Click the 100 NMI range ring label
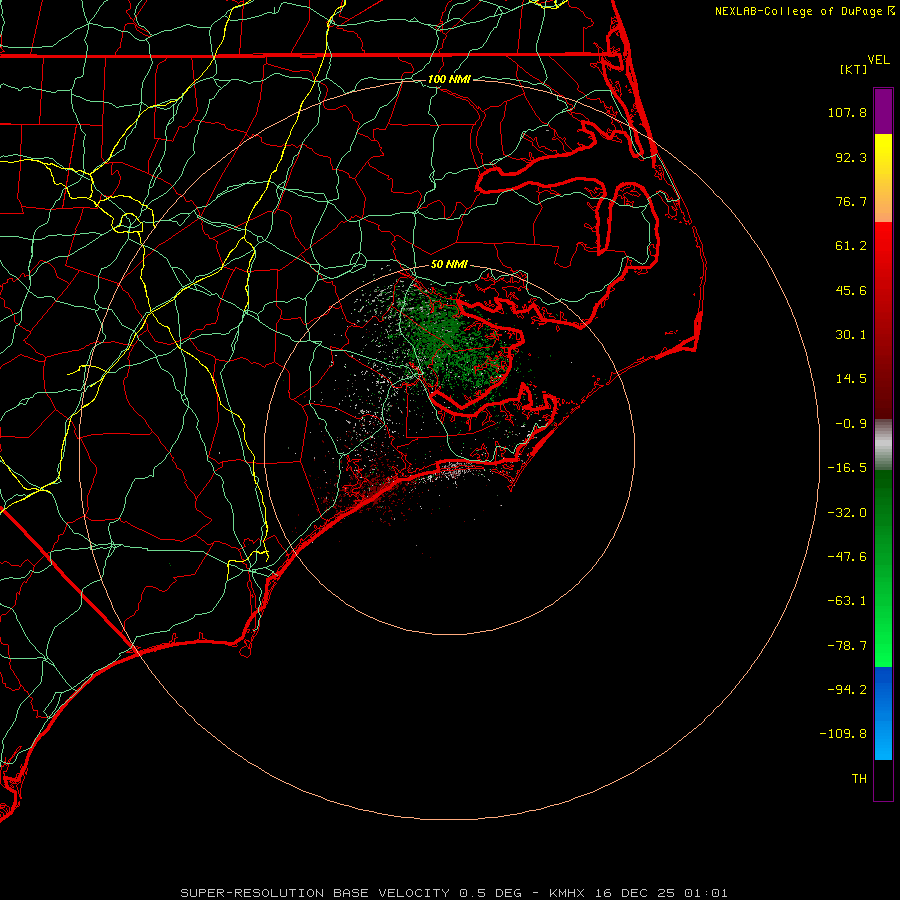This screenshot has width=900, height=900. (449, 79)
